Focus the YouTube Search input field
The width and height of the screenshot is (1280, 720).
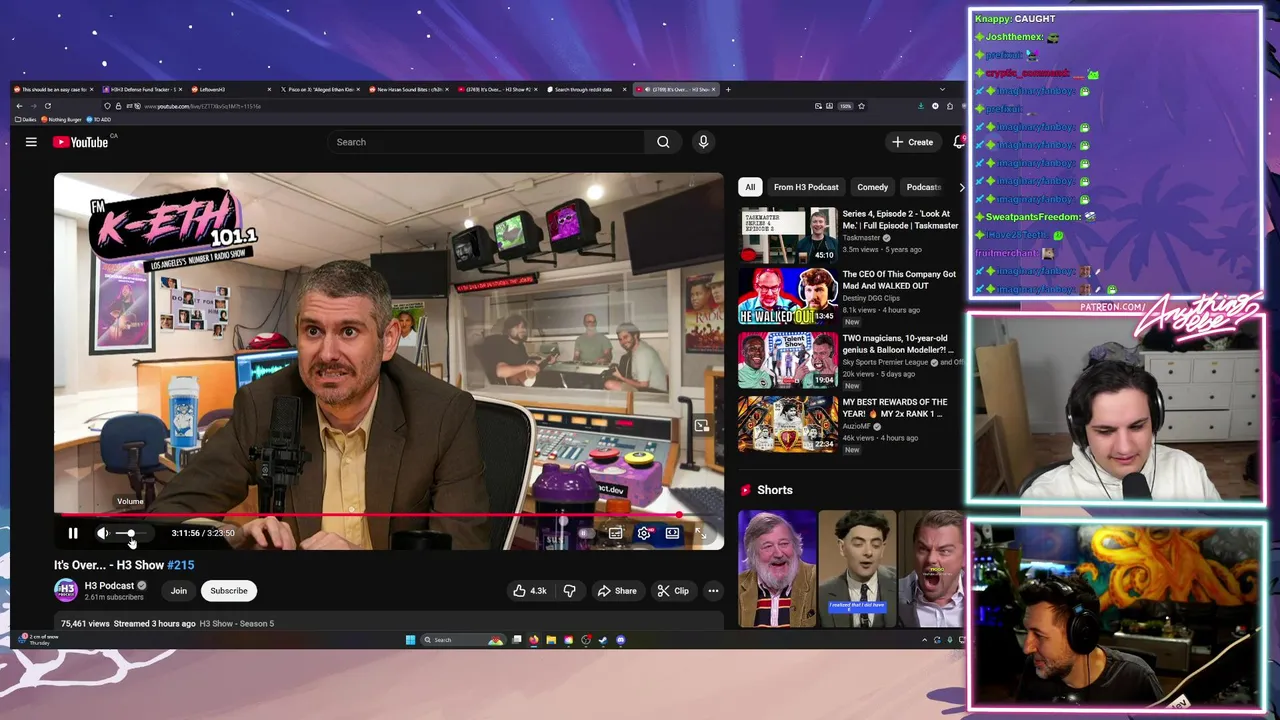coord(487,142)
